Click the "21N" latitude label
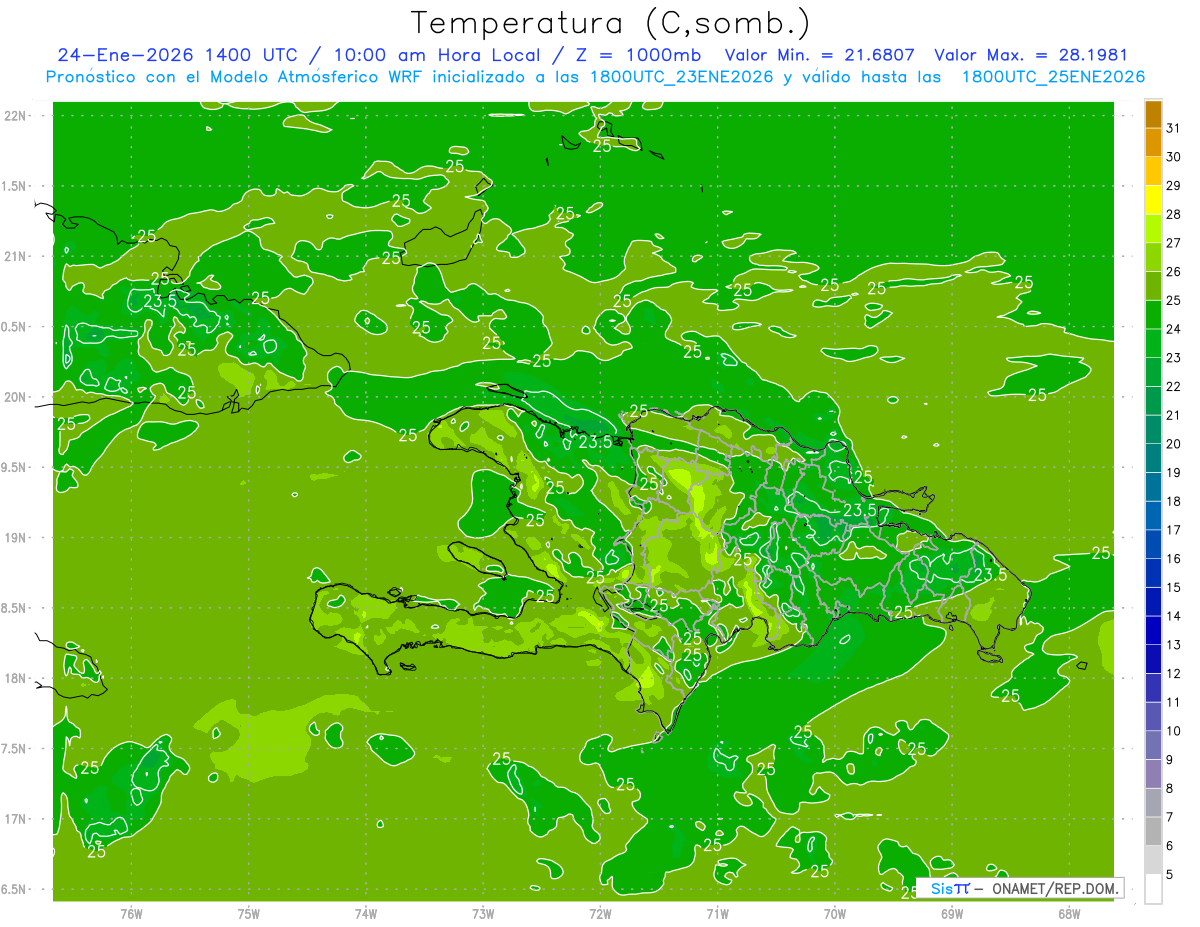Viewport: 1200px width, 927px height. pyautogui.click(x=16, y=256)
